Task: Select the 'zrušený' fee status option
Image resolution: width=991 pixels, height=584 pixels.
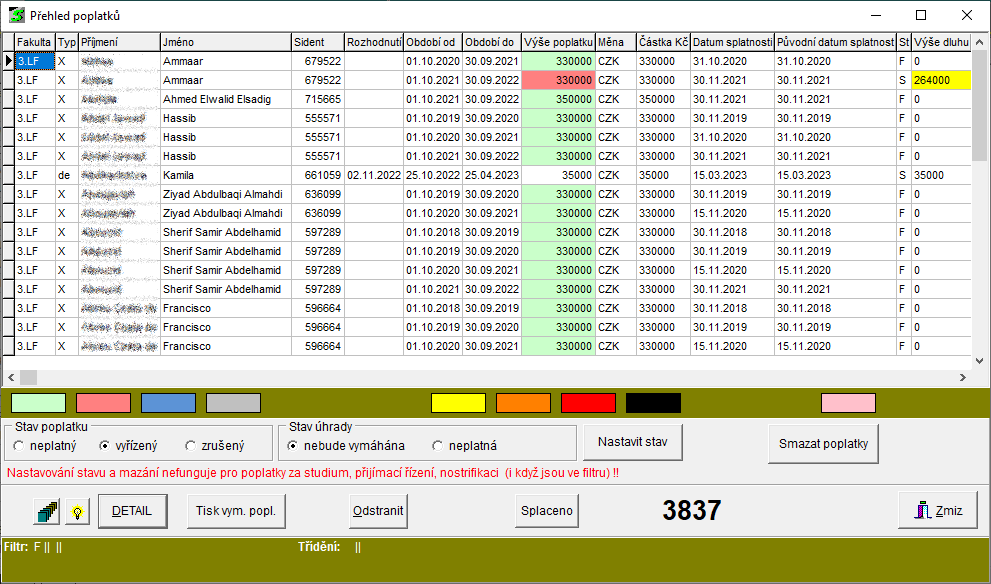Action: [191, 446]
